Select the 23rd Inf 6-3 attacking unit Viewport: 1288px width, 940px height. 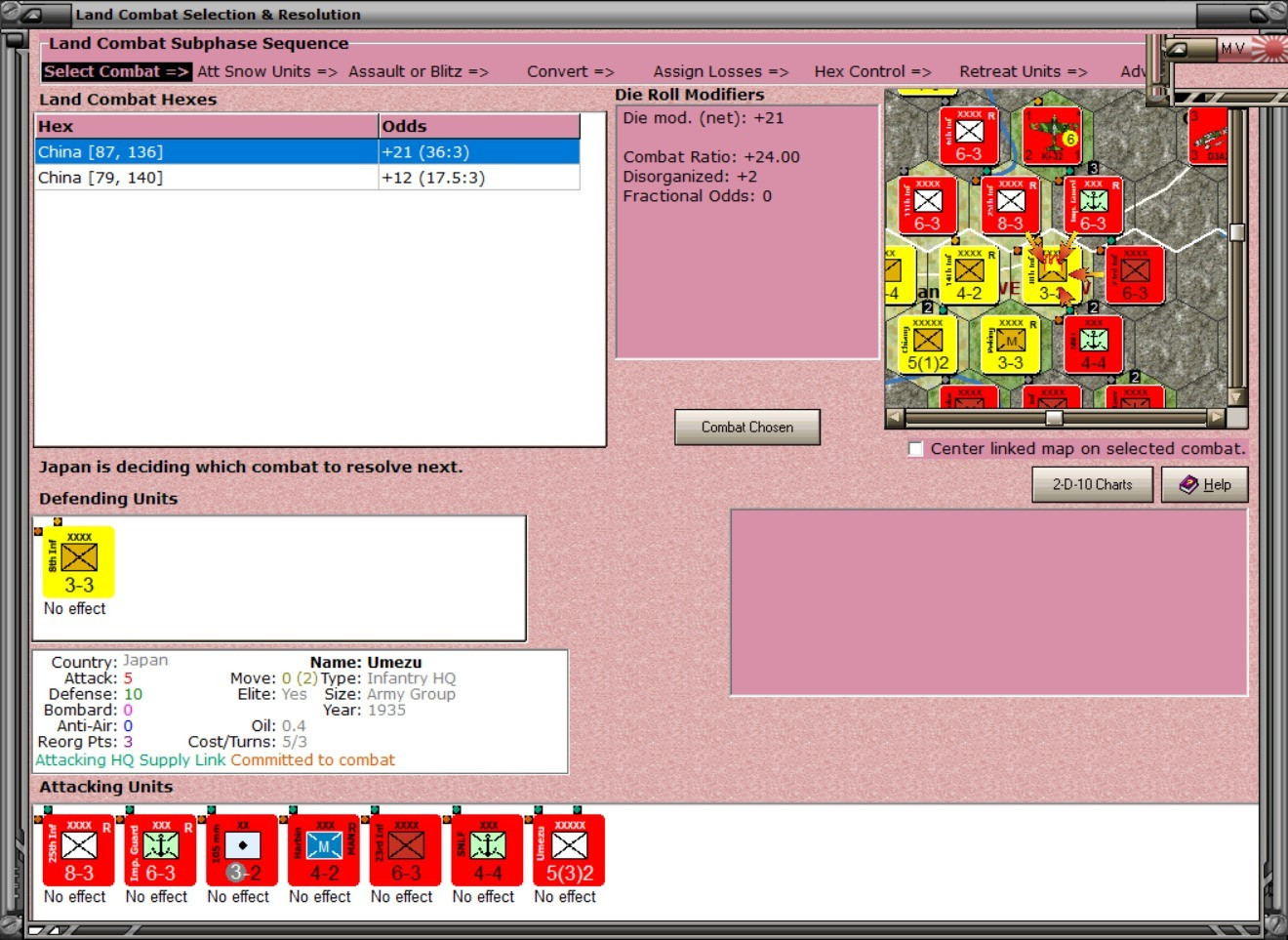point(406,851)
